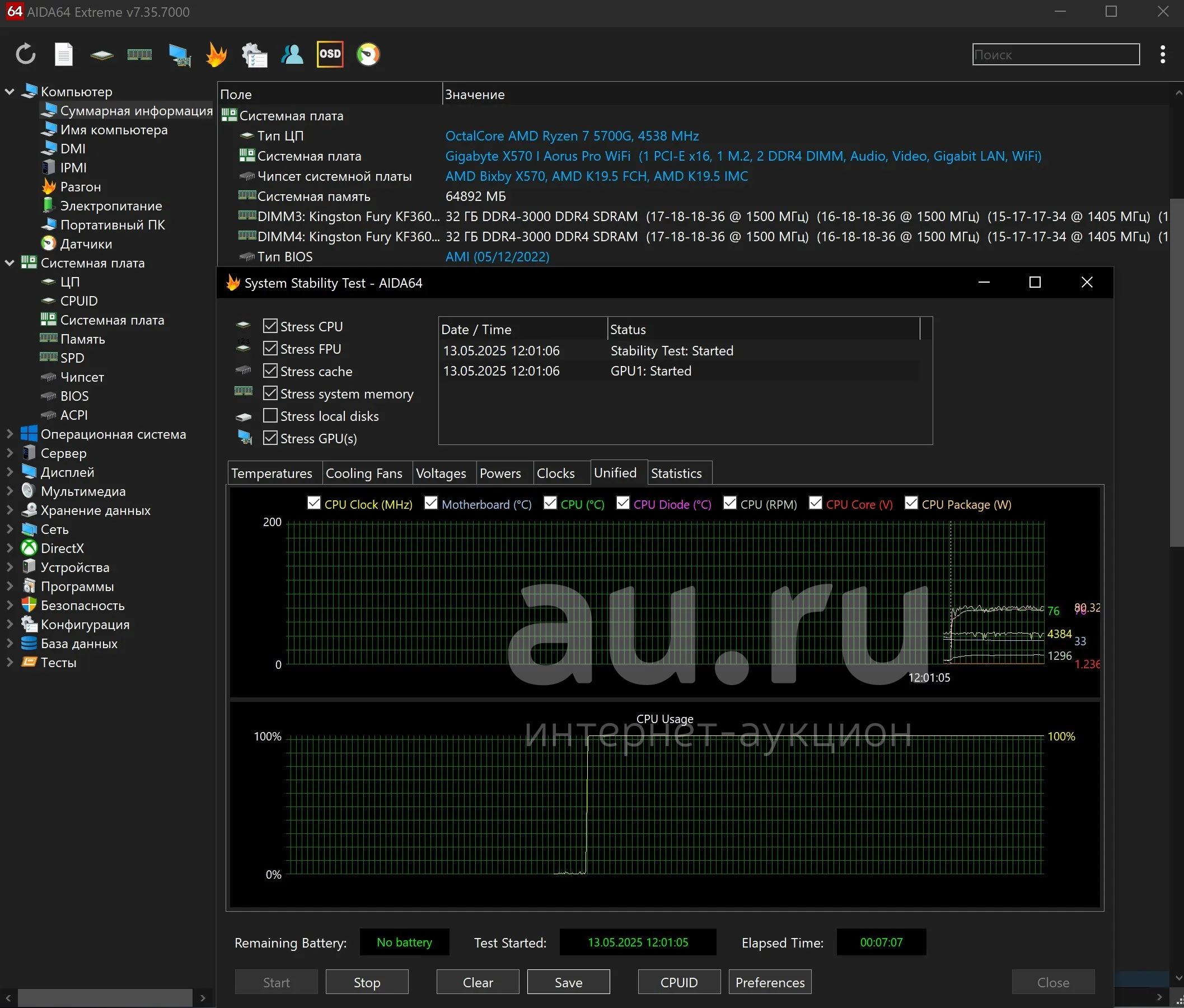The image size is (1184, 1008).
Task: Collapse the Системная плата tree node
Action: click(x=10, y=263)
